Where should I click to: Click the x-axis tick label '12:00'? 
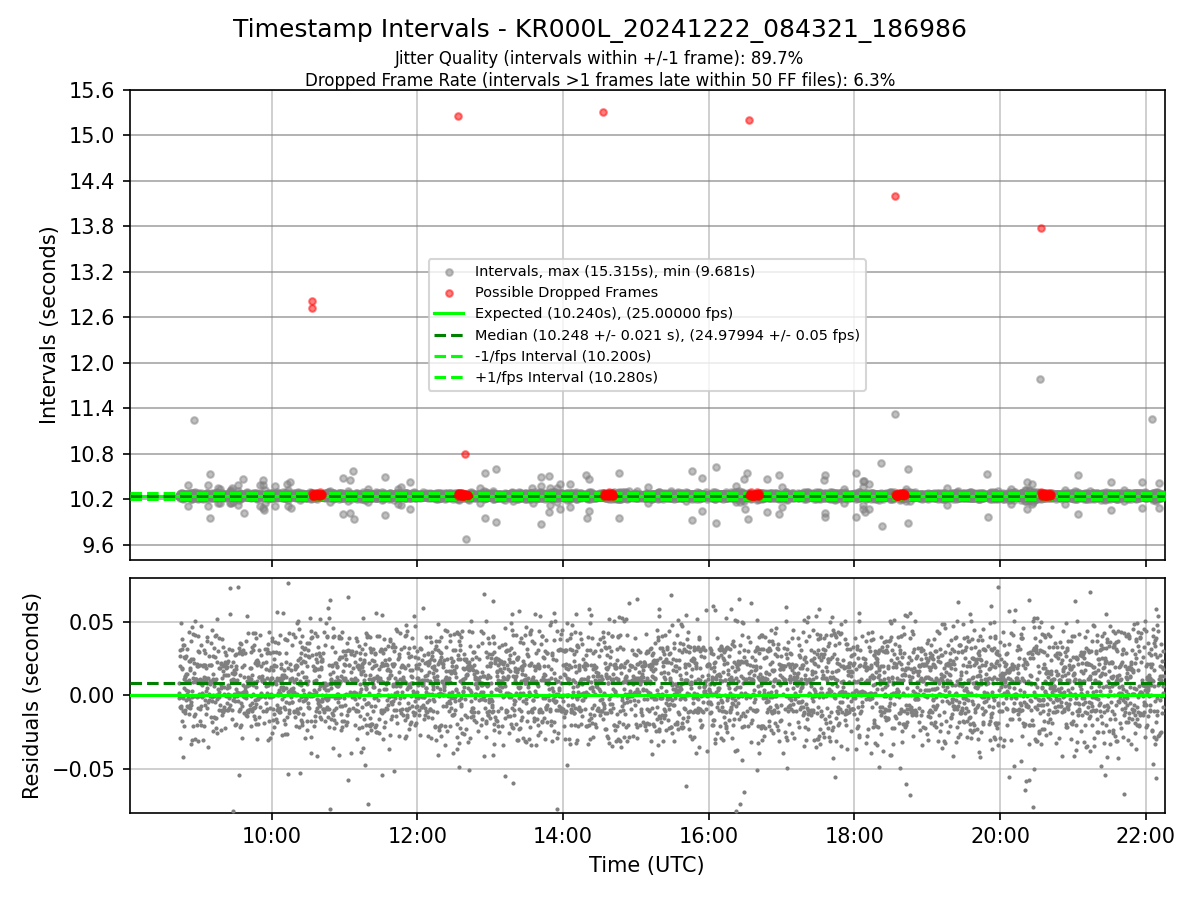[417, 835]
